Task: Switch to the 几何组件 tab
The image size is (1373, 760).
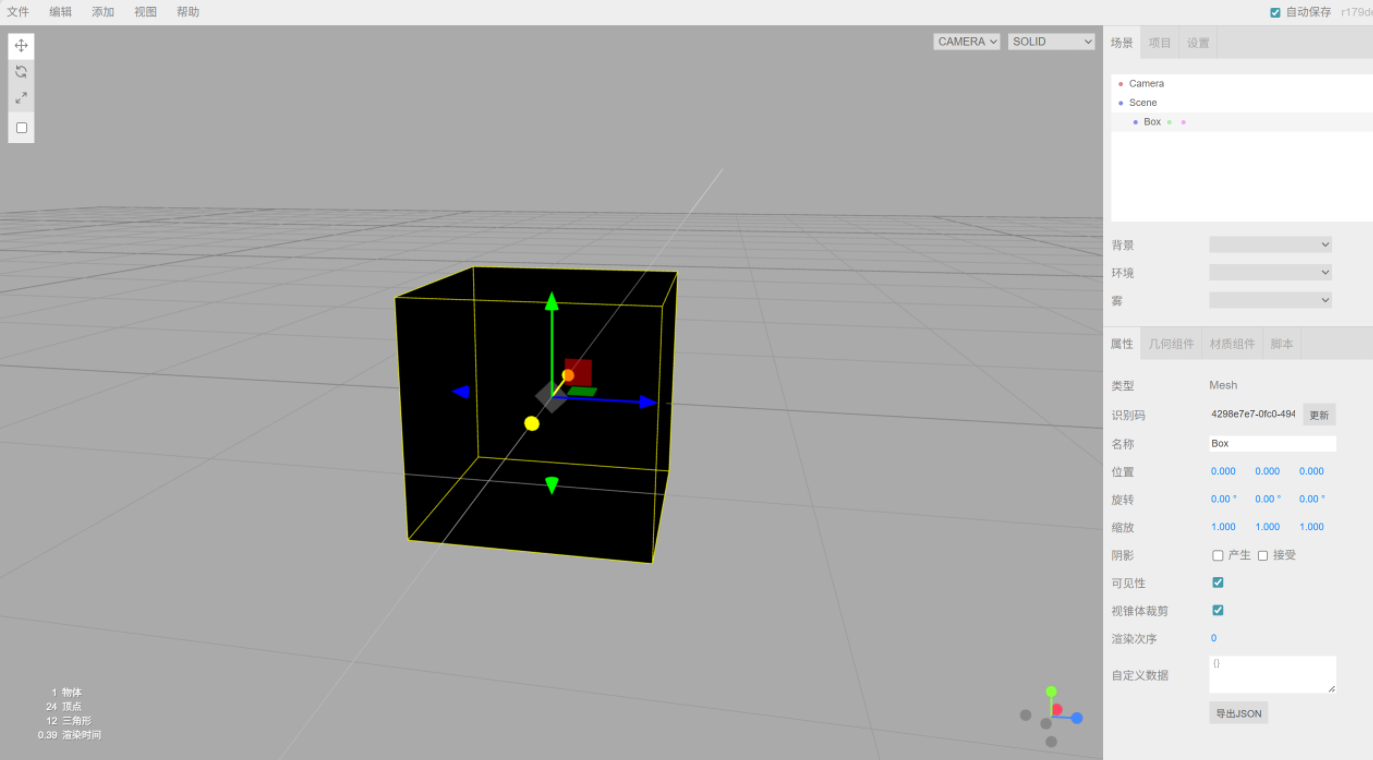Action: click(x=1171, y=344)
